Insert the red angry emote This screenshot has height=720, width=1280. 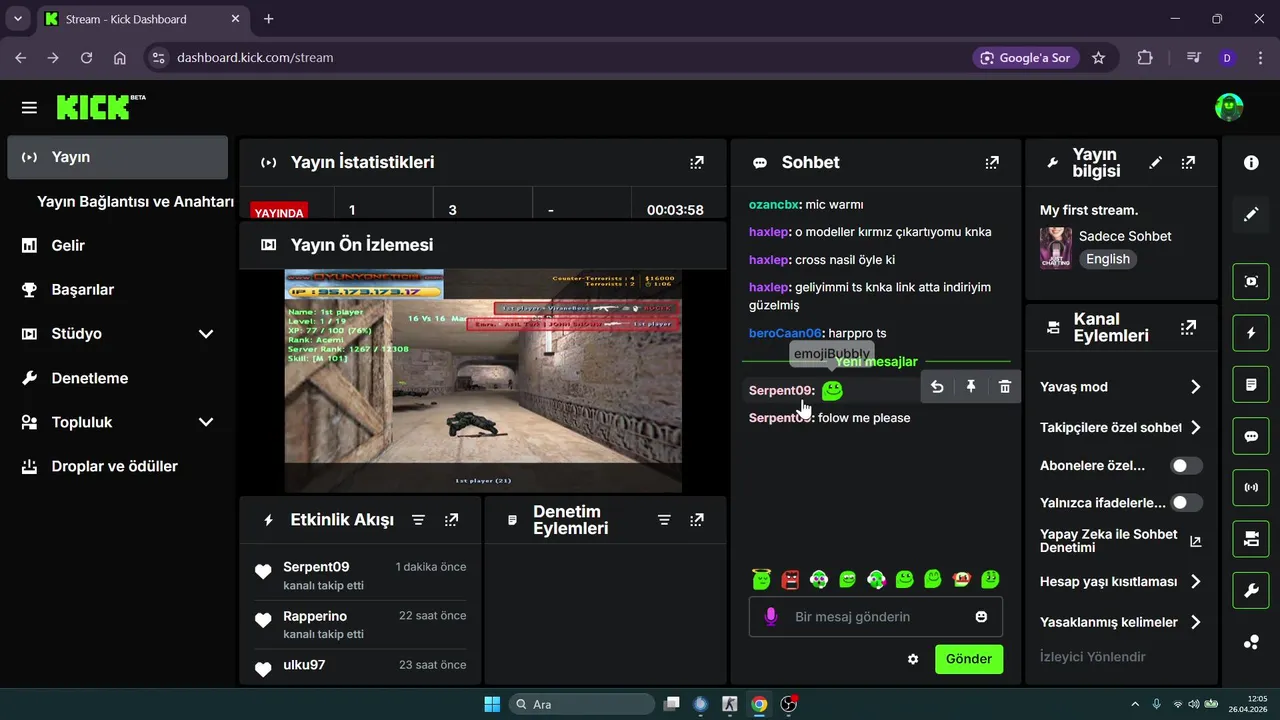[x=790, y=579]
